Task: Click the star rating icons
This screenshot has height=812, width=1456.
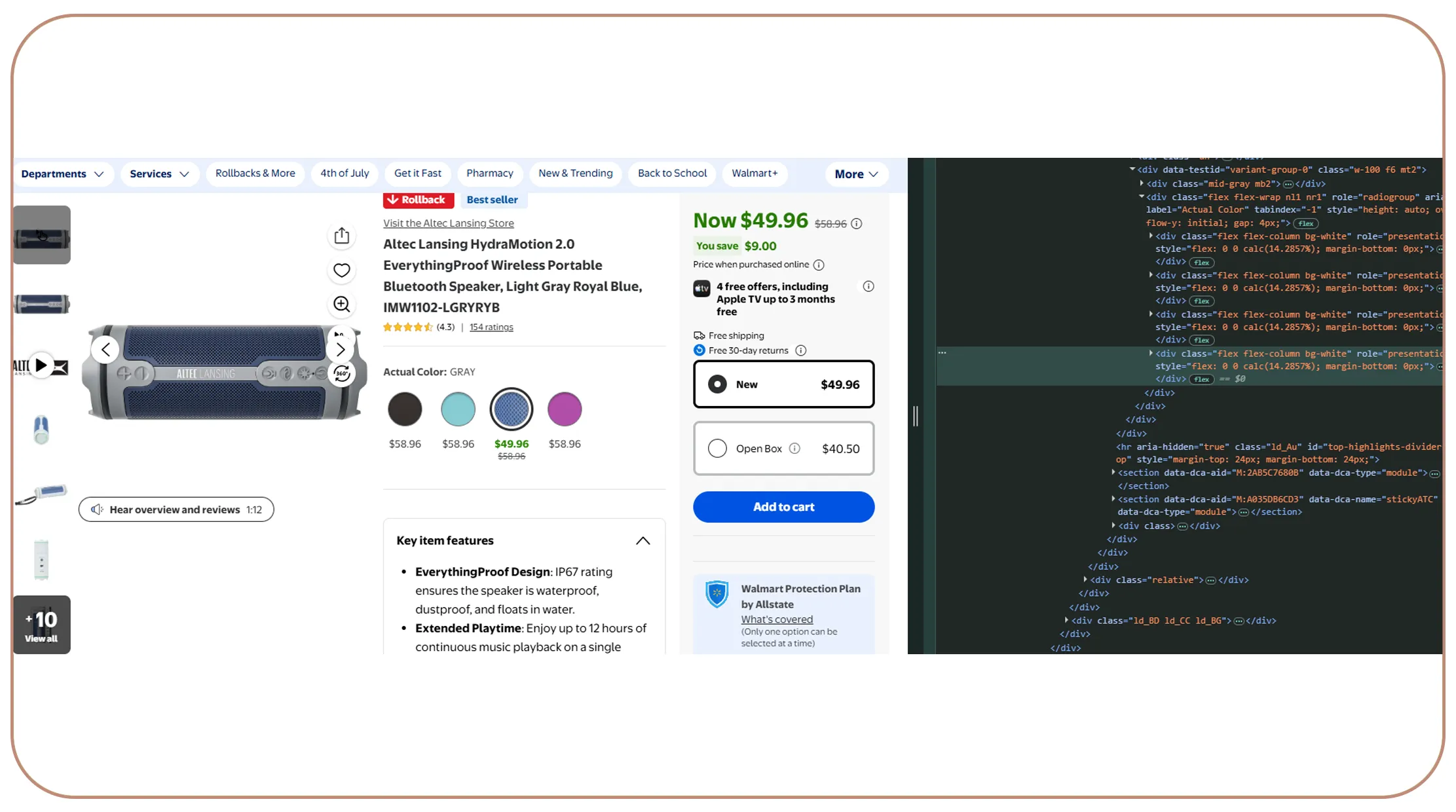Action: click(408, 327)
